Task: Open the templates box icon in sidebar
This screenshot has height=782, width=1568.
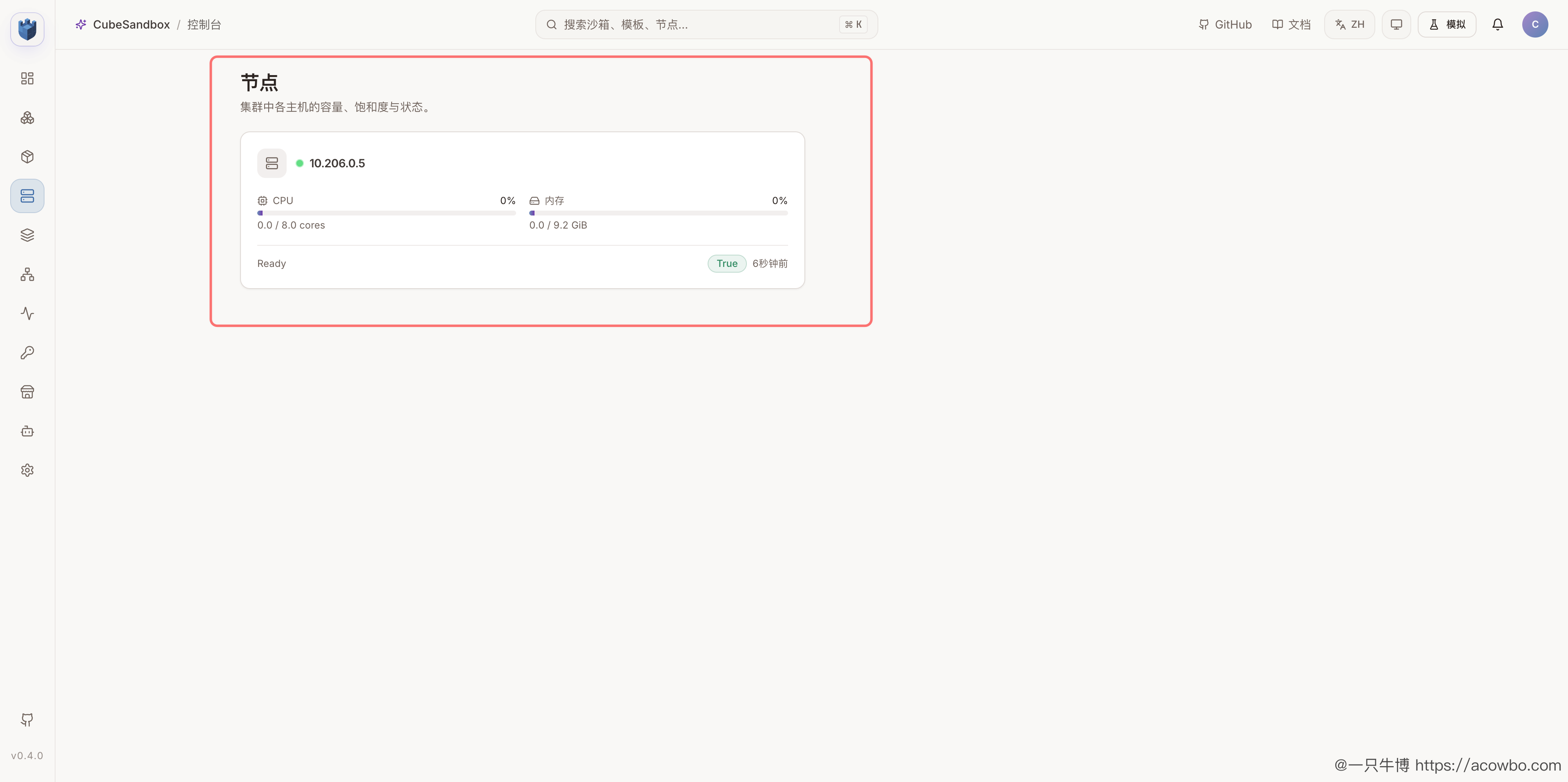Action: [x=27, y=157]
